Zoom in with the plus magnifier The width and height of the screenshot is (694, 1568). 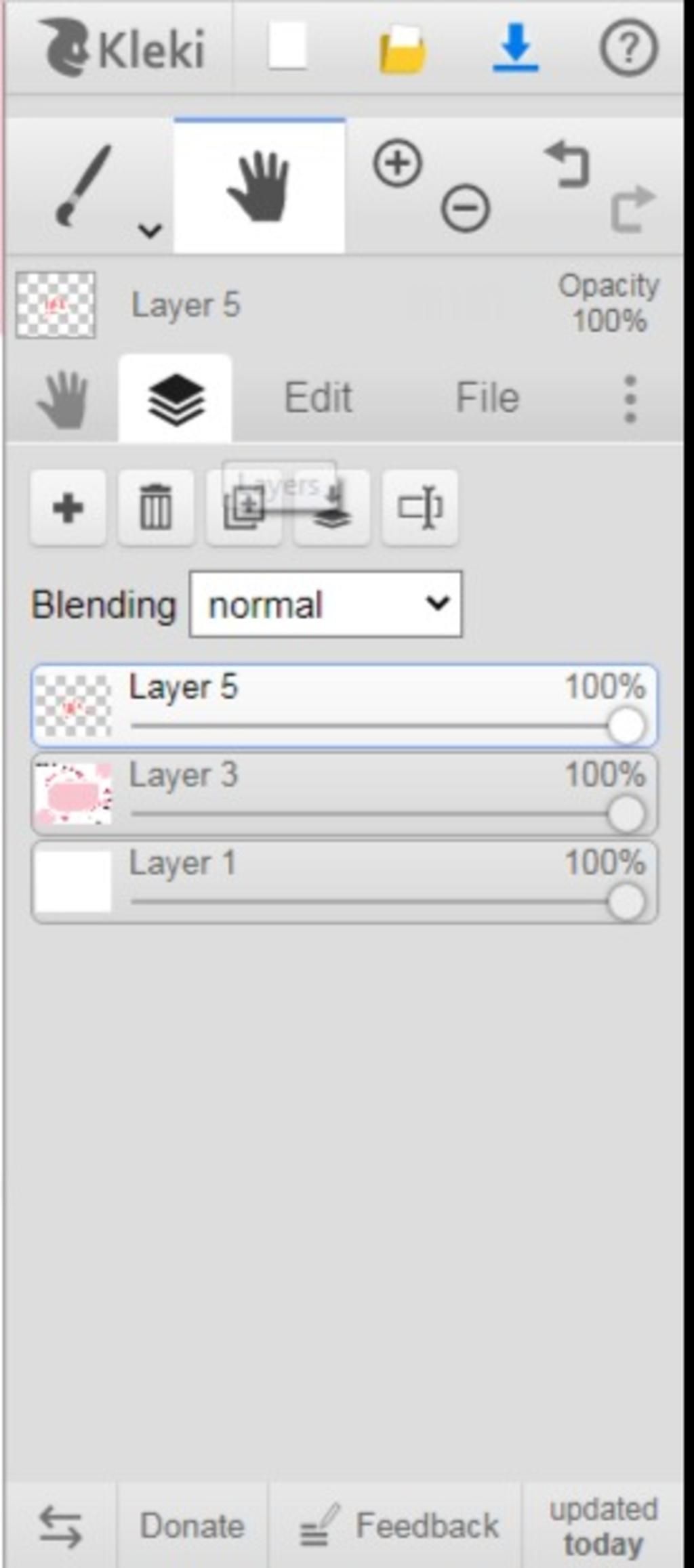tap(397, 163)
